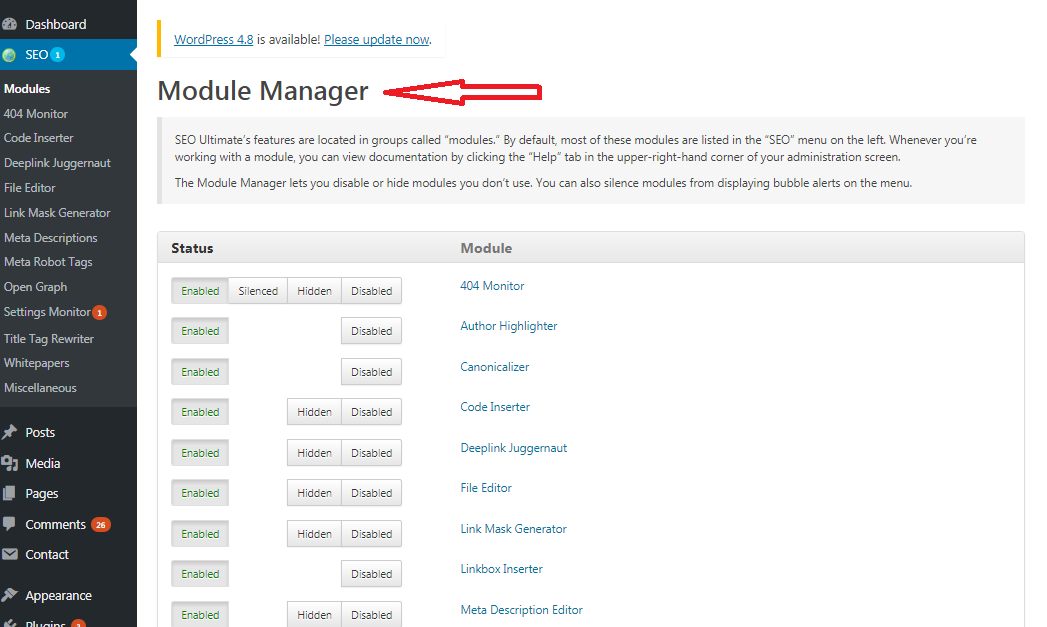Hide the Deeplink Juggernaut module

315,453
